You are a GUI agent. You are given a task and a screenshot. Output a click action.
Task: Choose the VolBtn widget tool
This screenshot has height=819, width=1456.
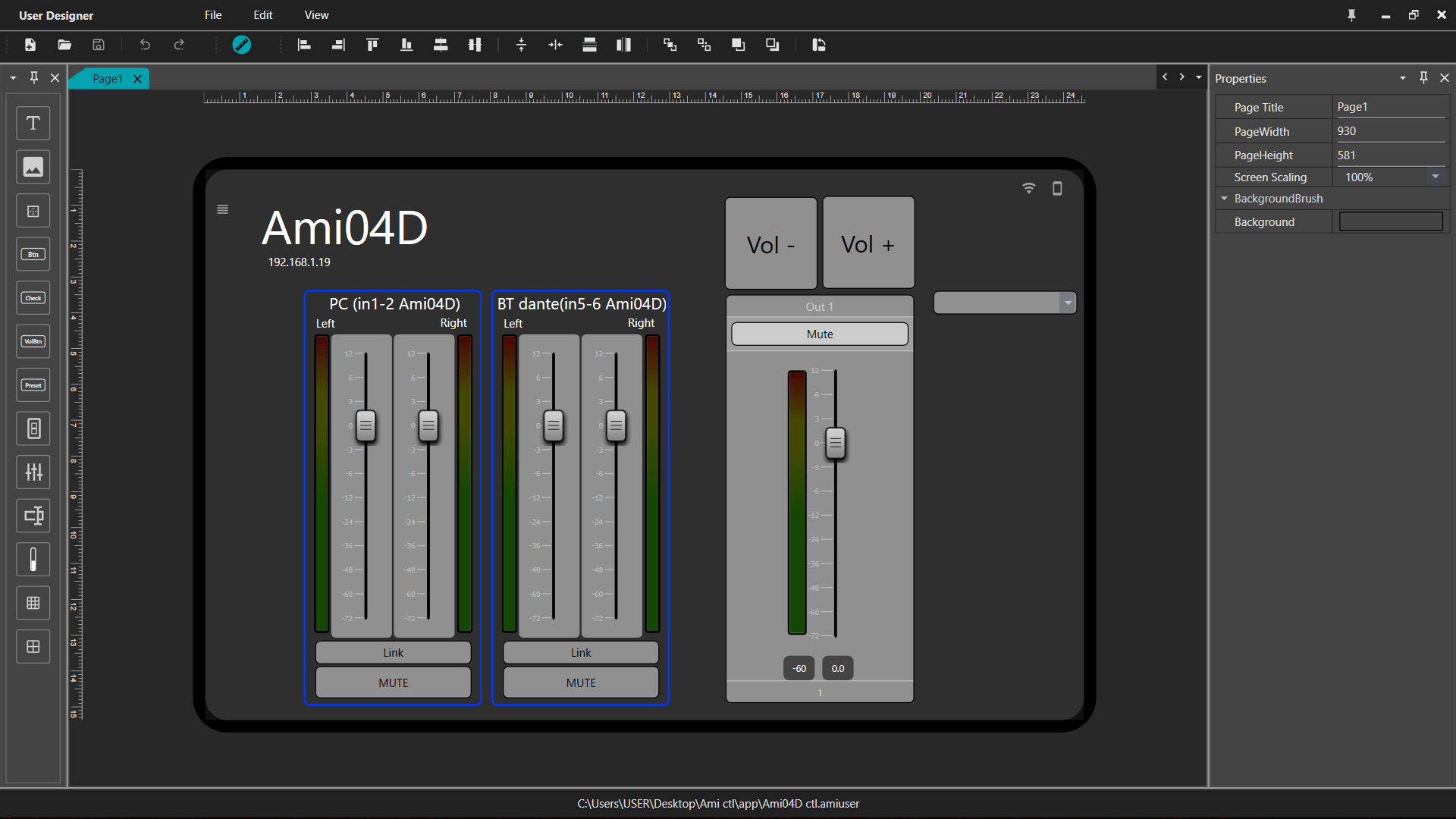click(x=33, y=341)
